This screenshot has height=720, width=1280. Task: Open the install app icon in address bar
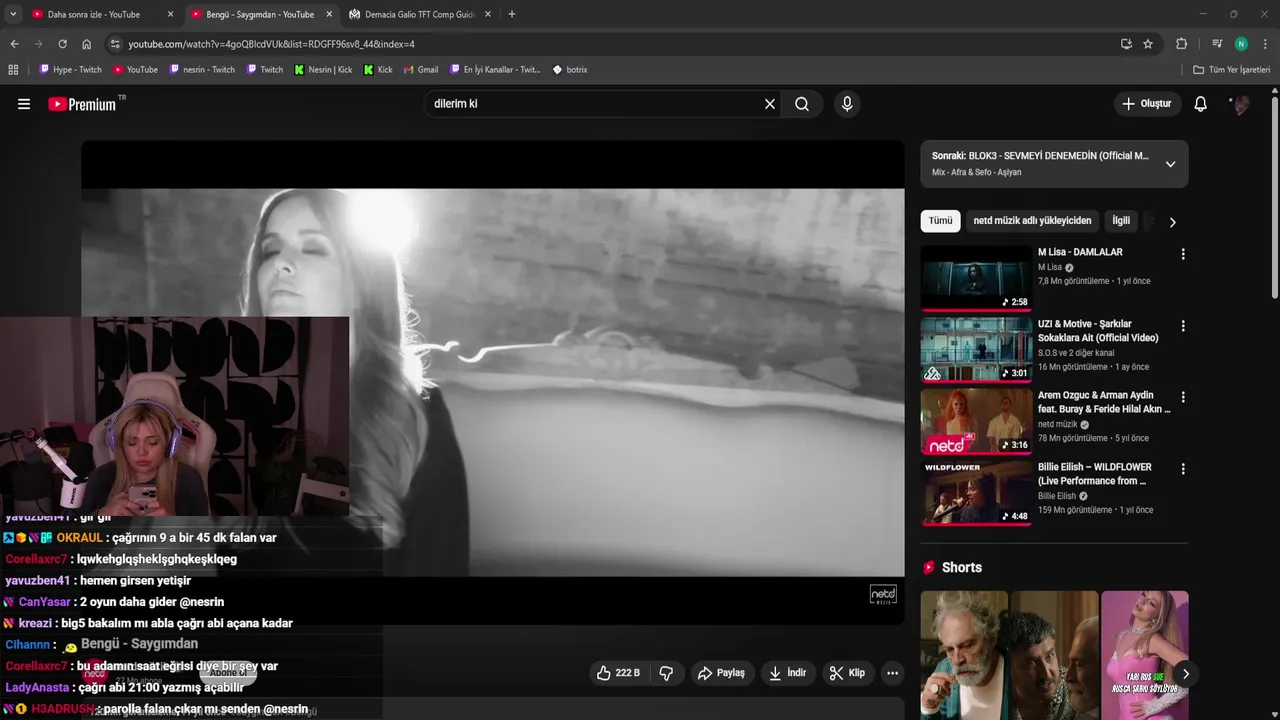coord(1126,44)
